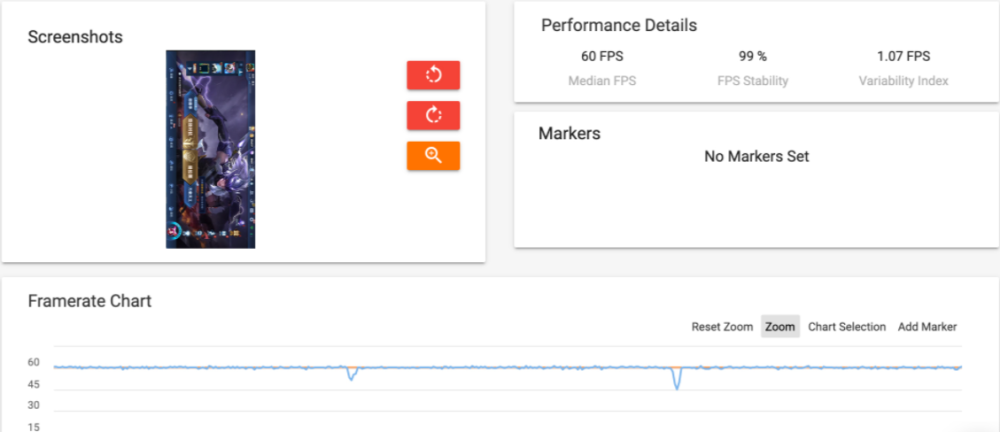Open the orange magnifier zoom button
1000x432 pixels.
coord(433,155)
